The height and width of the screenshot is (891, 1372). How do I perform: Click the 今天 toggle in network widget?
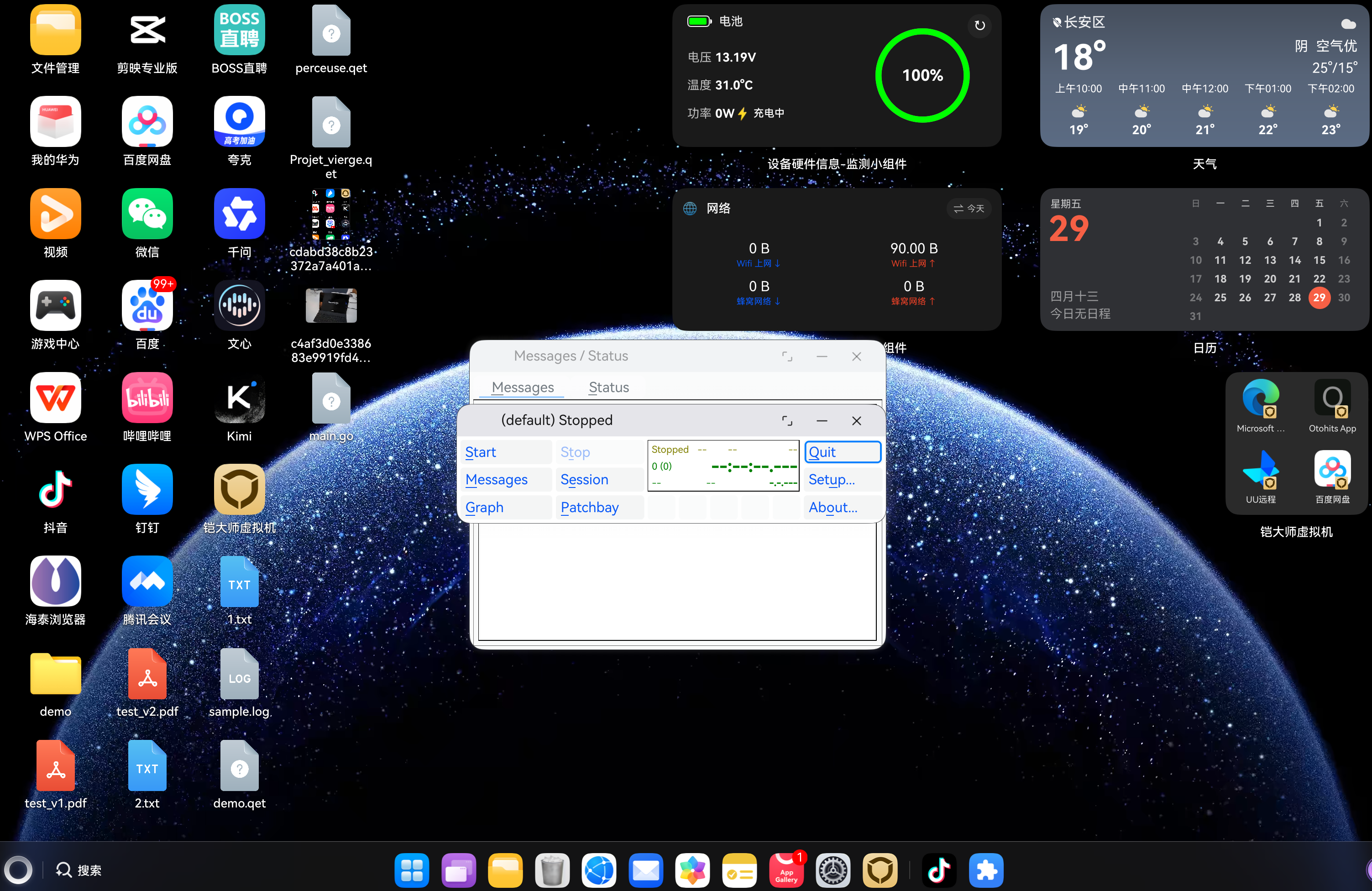[x=969, y=209]
